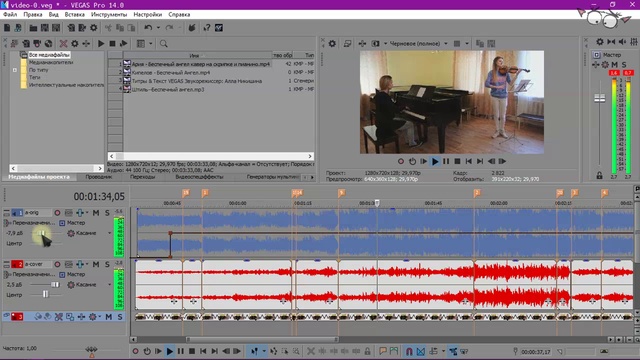Click the a-cover pan slider
Image resolution: width=640 pixels, height=360 pixels.
45,294
